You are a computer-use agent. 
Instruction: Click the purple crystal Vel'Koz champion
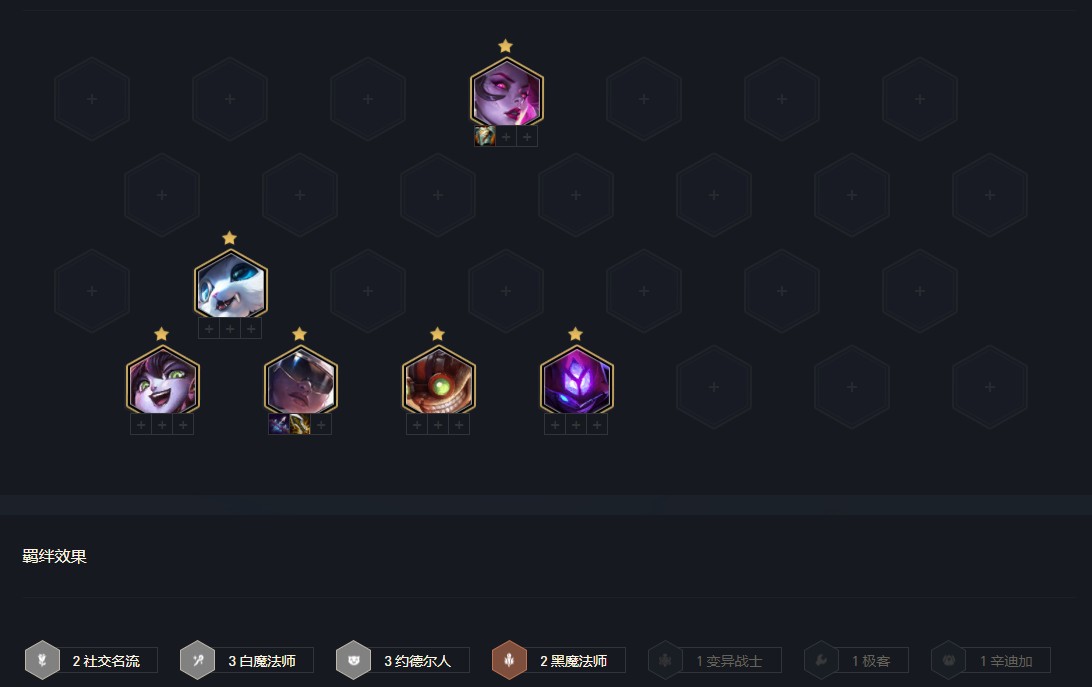576,382
